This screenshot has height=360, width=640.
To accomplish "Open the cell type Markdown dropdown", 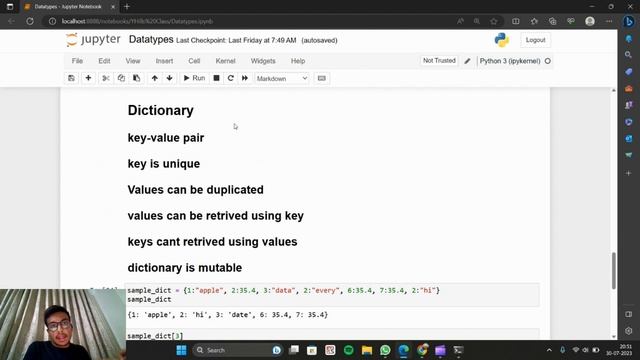I will 282,78.
